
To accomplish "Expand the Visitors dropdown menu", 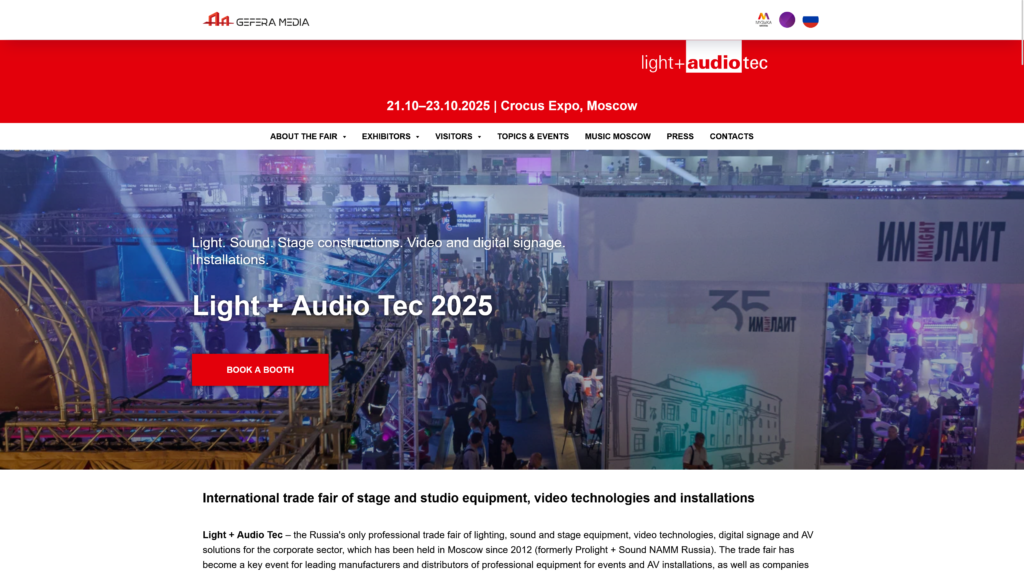I will 458,136.
